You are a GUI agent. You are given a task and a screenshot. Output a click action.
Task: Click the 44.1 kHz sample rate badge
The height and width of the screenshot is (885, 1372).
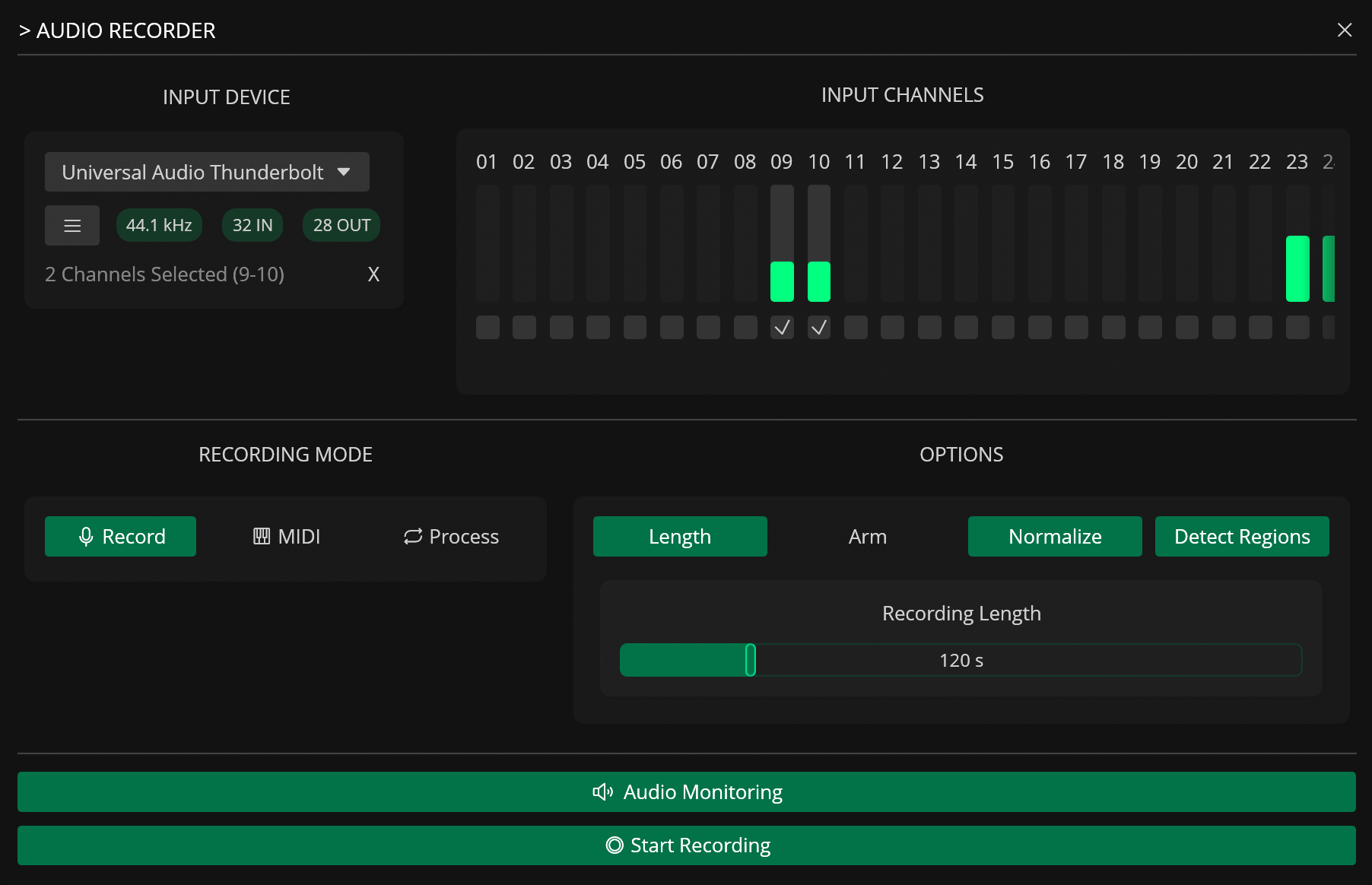(159, 225)
